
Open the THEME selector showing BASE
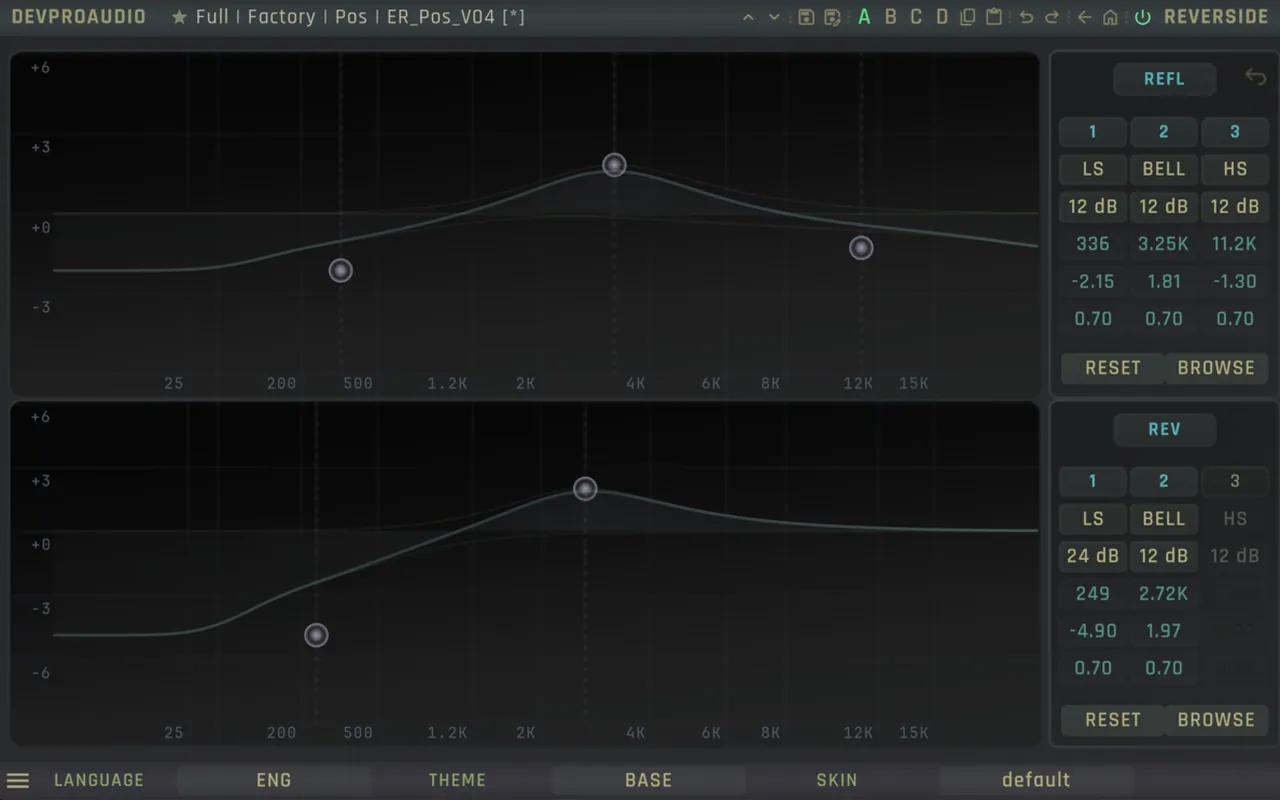click(x=648, y=780)
